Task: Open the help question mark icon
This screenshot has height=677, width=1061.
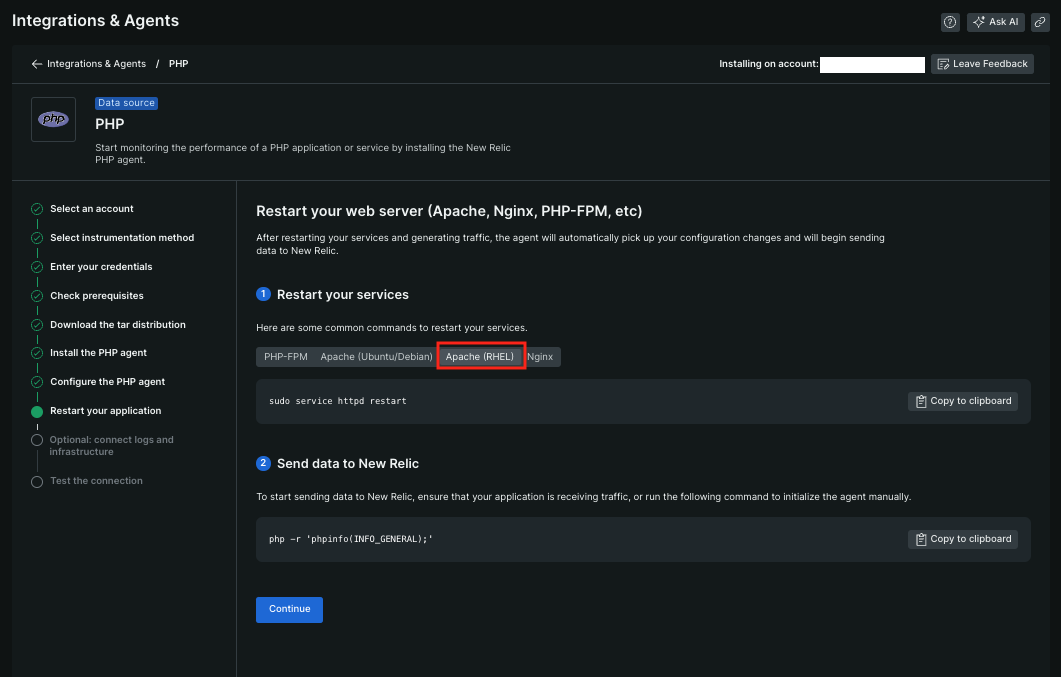Action: click(950, 22)
